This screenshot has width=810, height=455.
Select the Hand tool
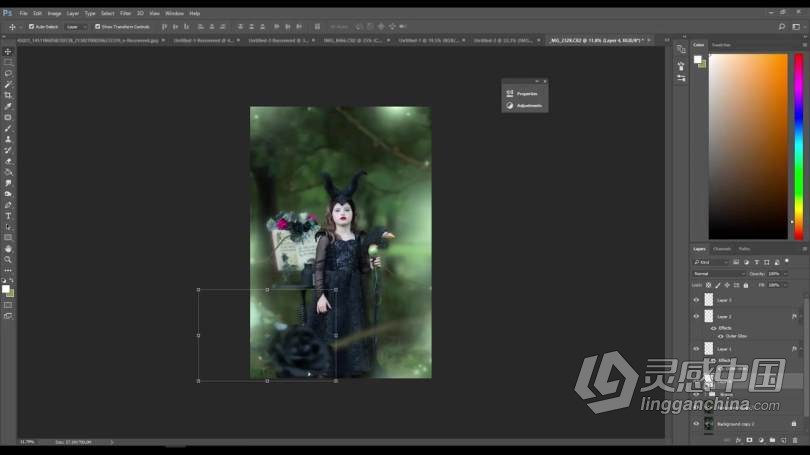tap(8, 249)
